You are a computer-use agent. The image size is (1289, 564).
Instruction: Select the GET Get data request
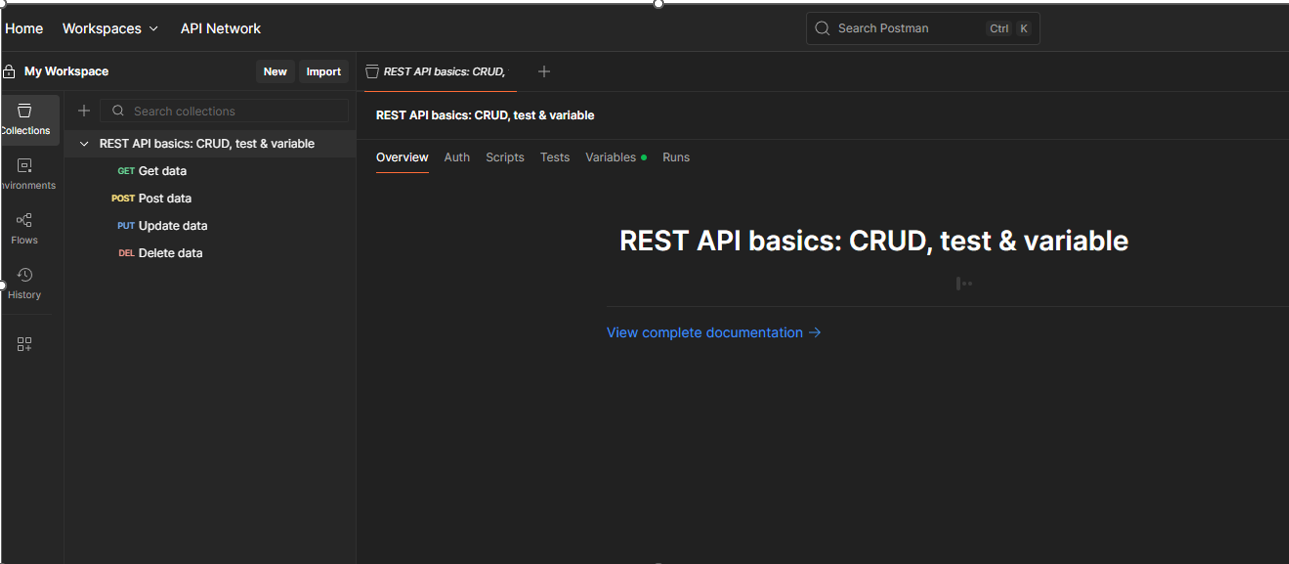pos(162,171)
